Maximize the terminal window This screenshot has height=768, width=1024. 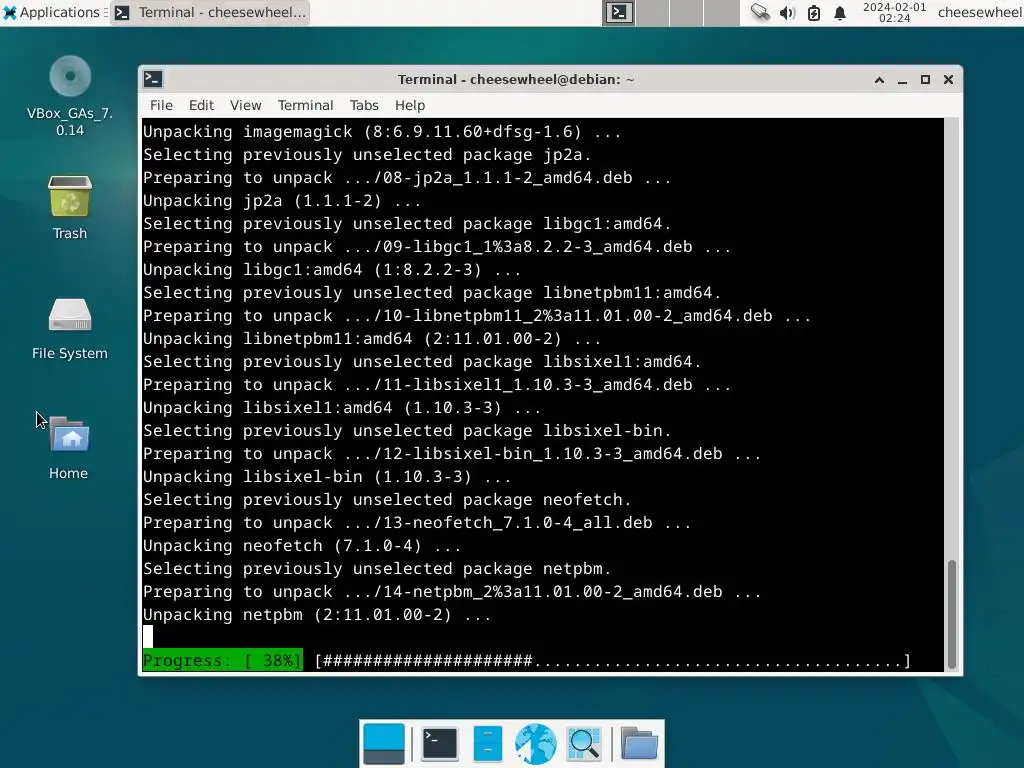pyautogui.click(x=925, y=80)
